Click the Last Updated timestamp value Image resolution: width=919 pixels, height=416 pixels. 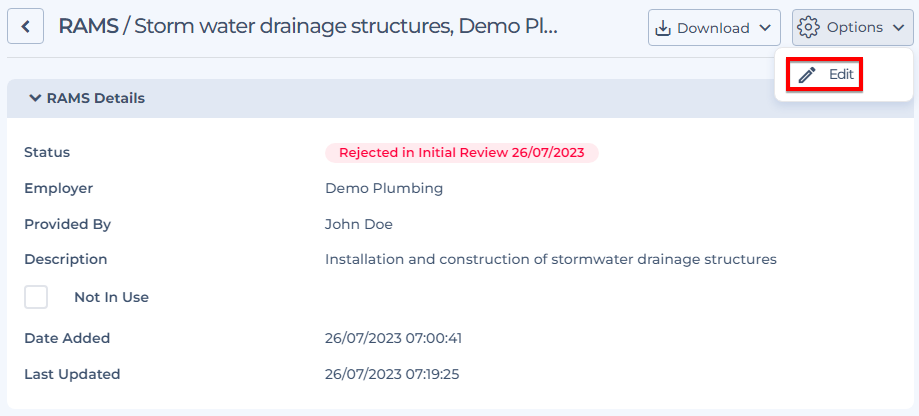pos(392,374)
